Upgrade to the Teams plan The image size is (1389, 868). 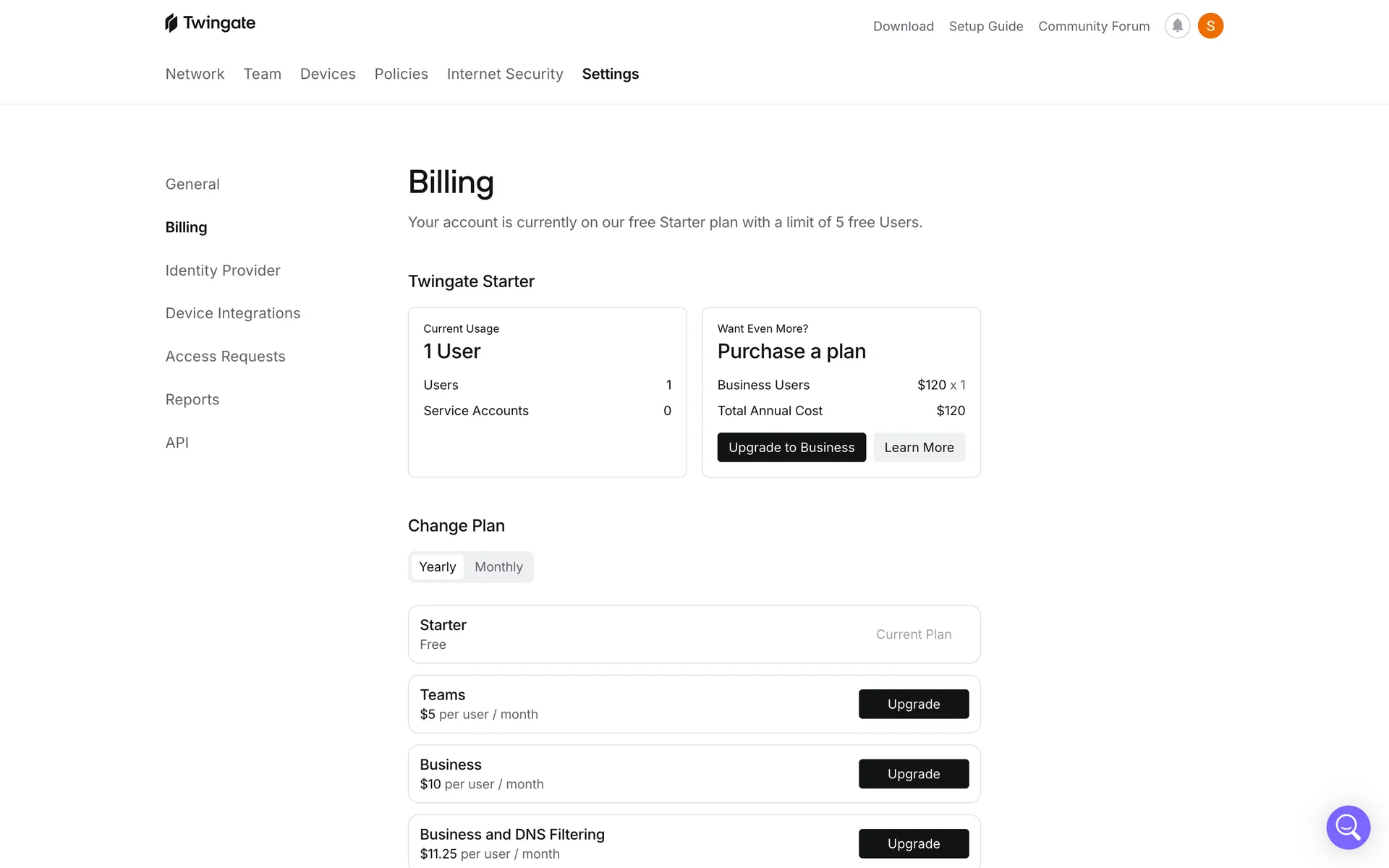913,705
